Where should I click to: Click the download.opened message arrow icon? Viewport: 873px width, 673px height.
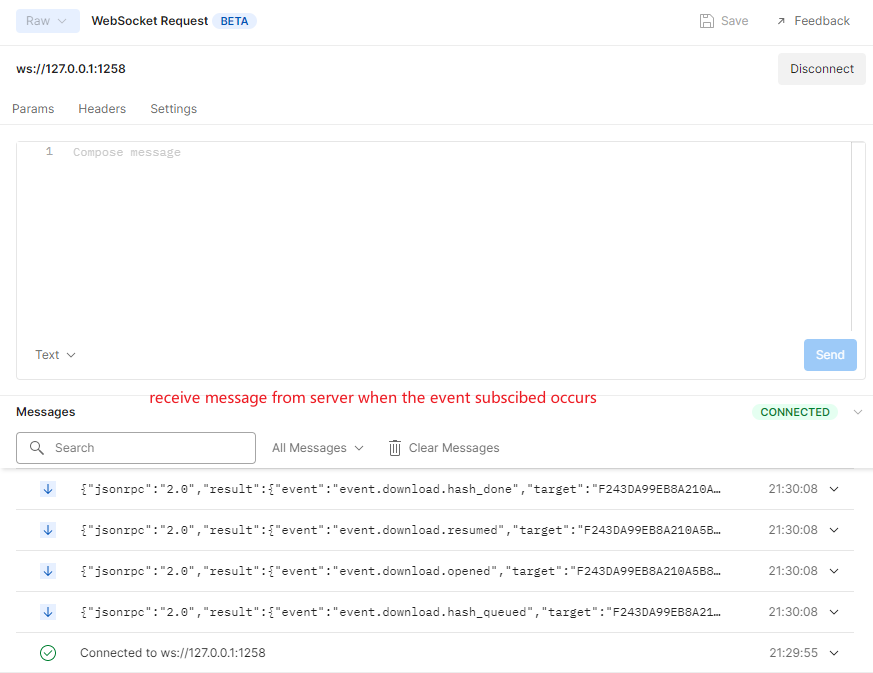point(48,571)
